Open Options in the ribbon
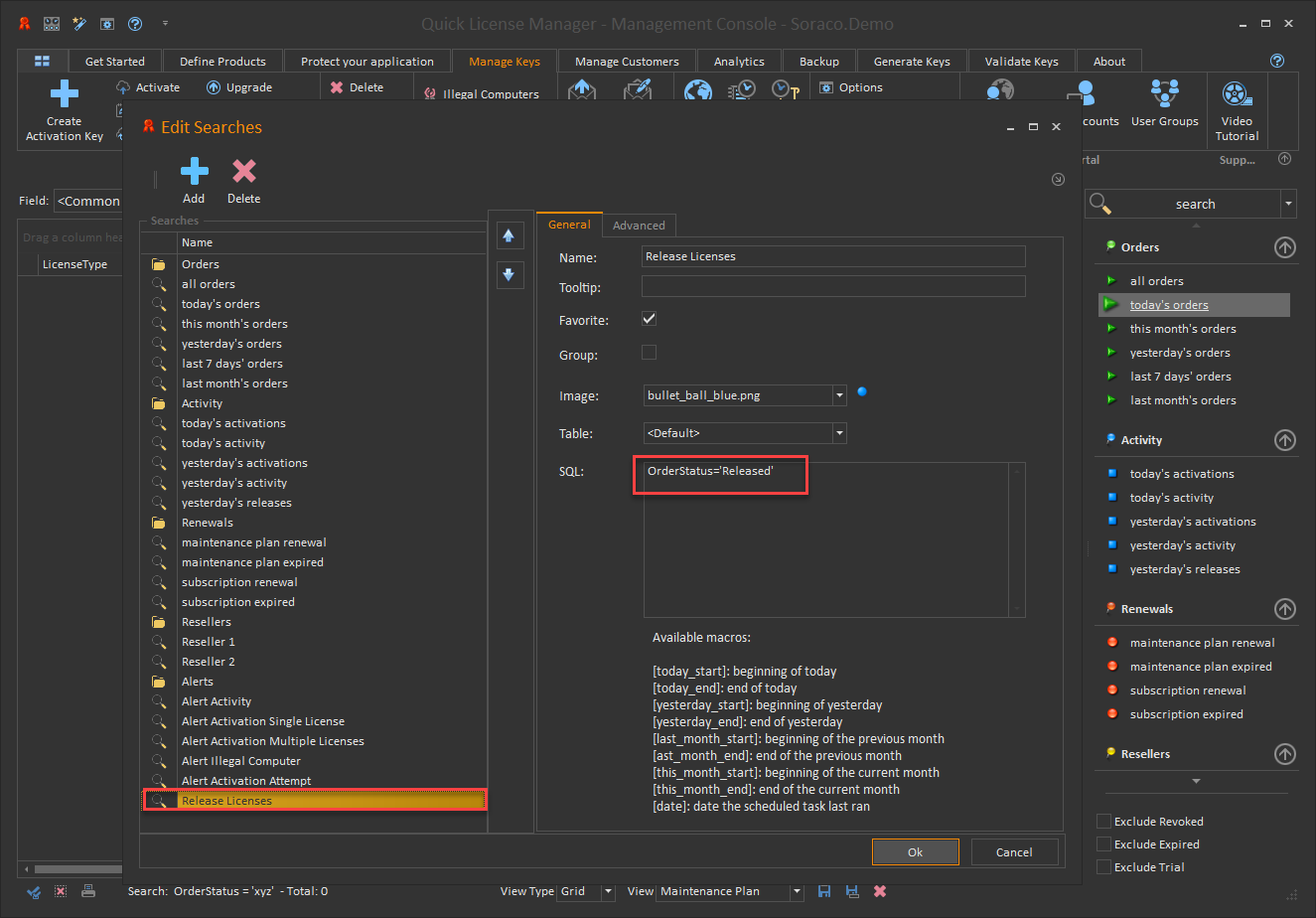The width and height of the screenshot is (1316, 918). pyautogui.click(x=851, y=87)
